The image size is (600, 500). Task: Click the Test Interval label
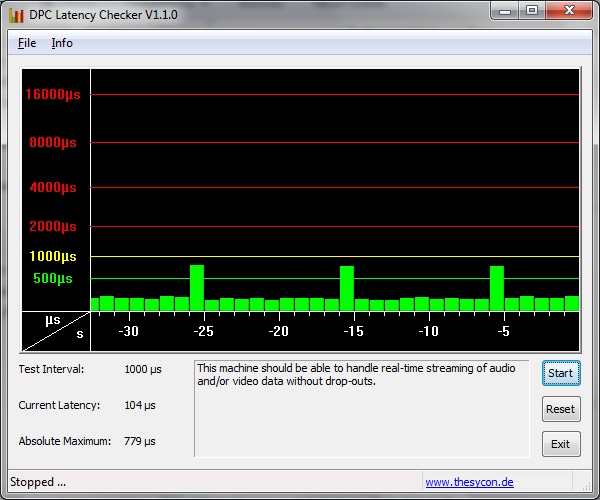[51, 370]
